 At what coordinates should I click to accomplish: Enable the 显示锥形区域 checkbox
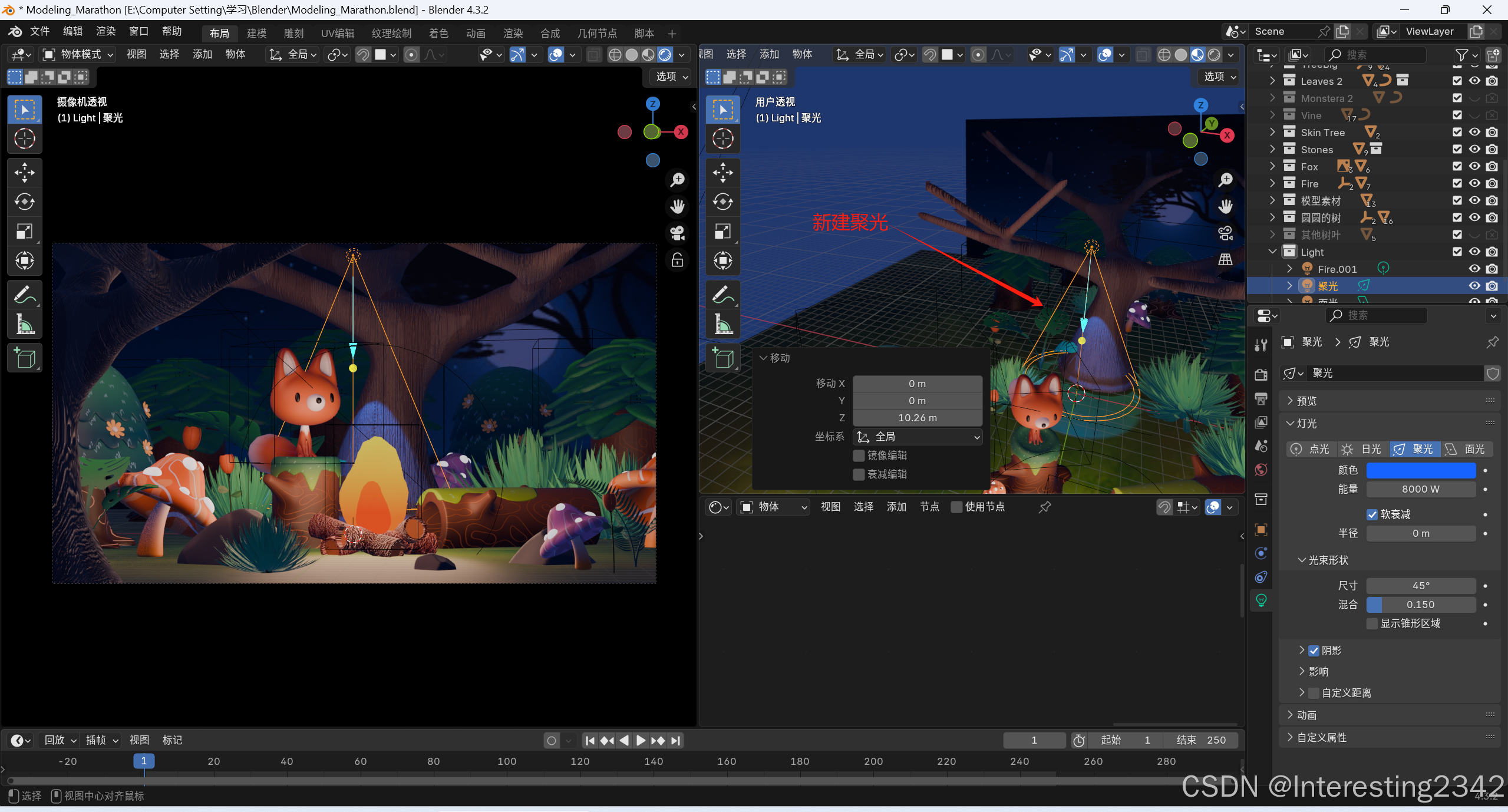[1372, 623]
